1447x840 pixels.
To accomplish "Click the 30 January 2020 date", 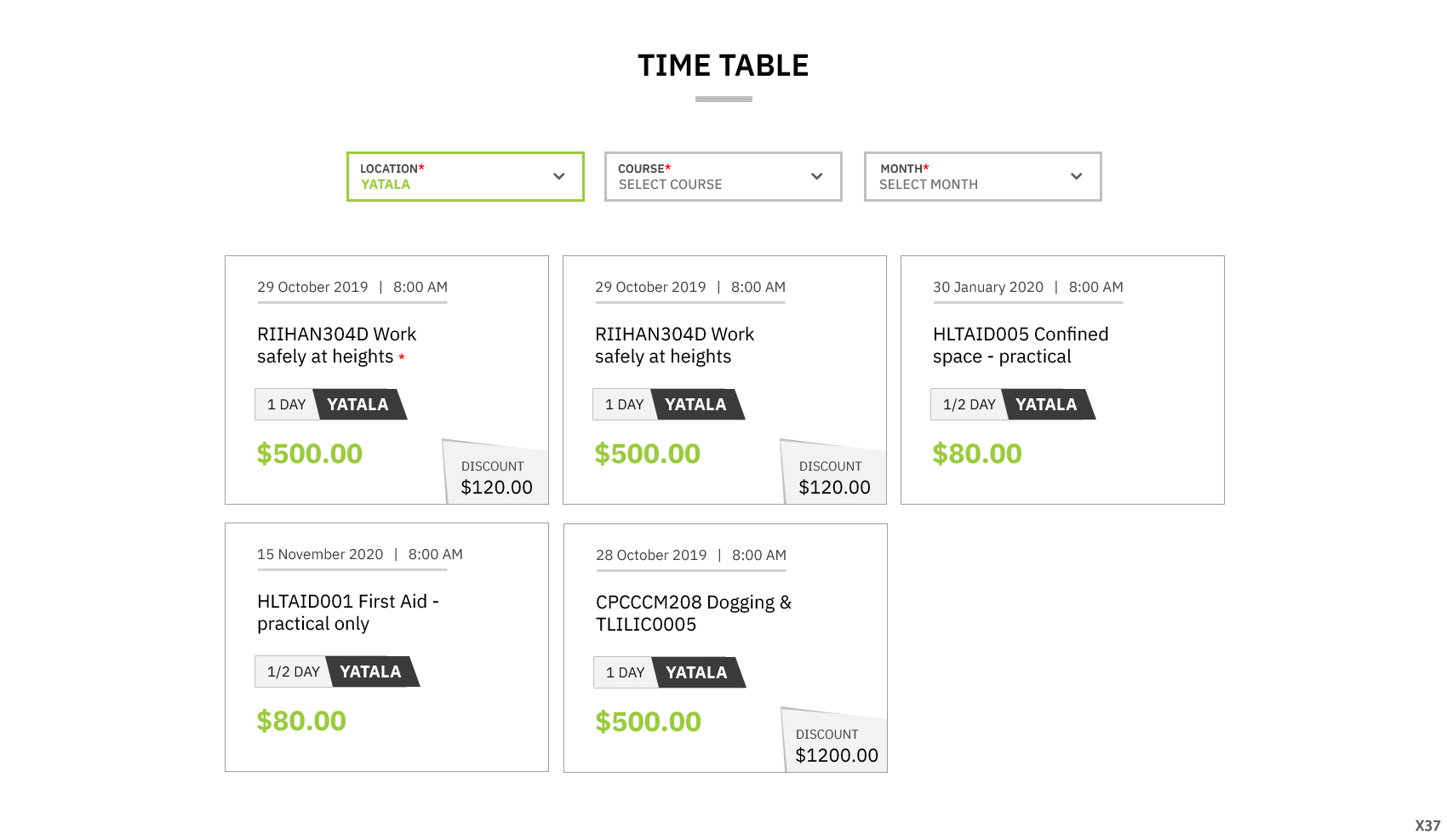I will [987, 288].
